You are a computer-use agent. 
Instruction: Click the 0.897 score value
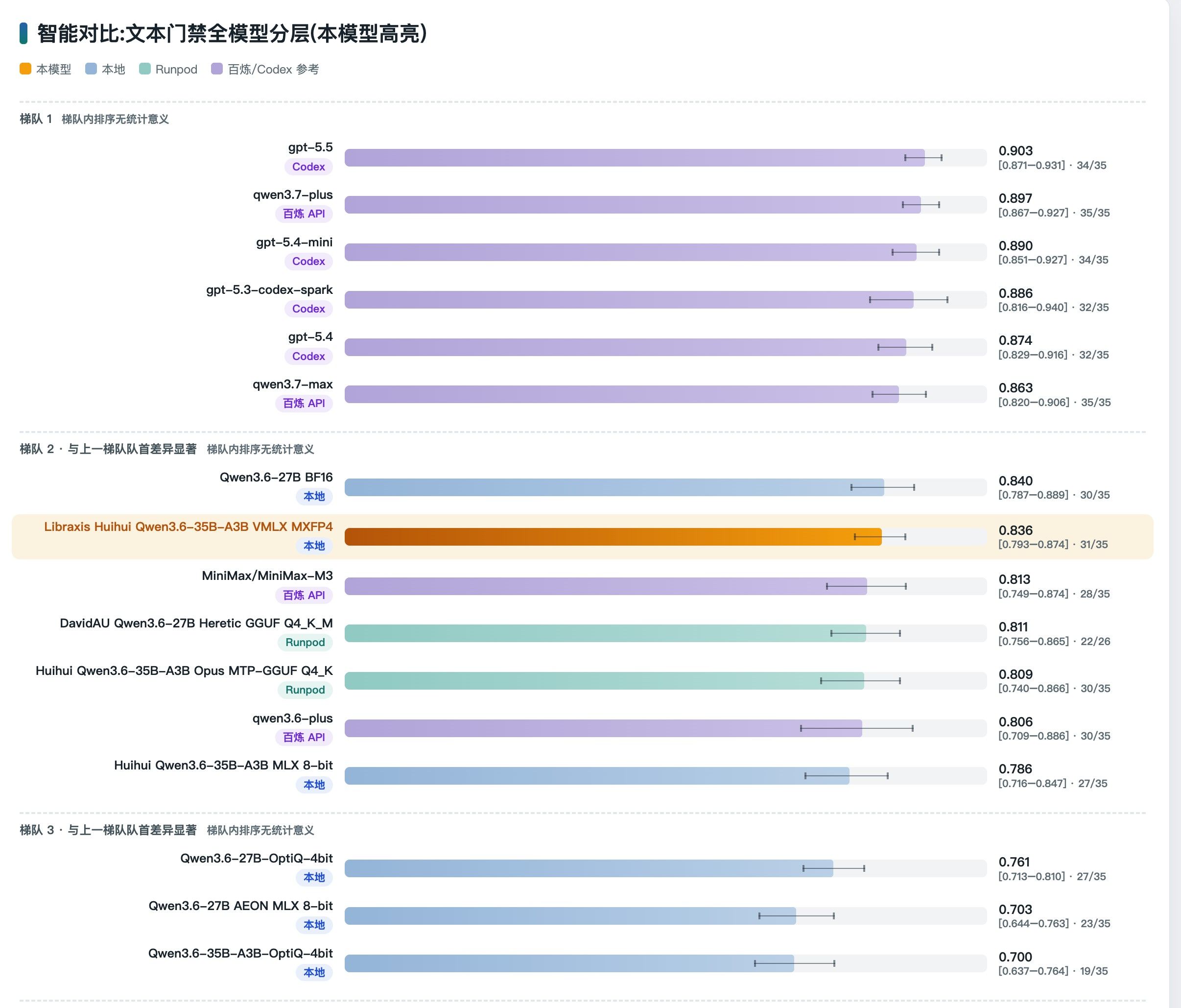pos(1016,198)
